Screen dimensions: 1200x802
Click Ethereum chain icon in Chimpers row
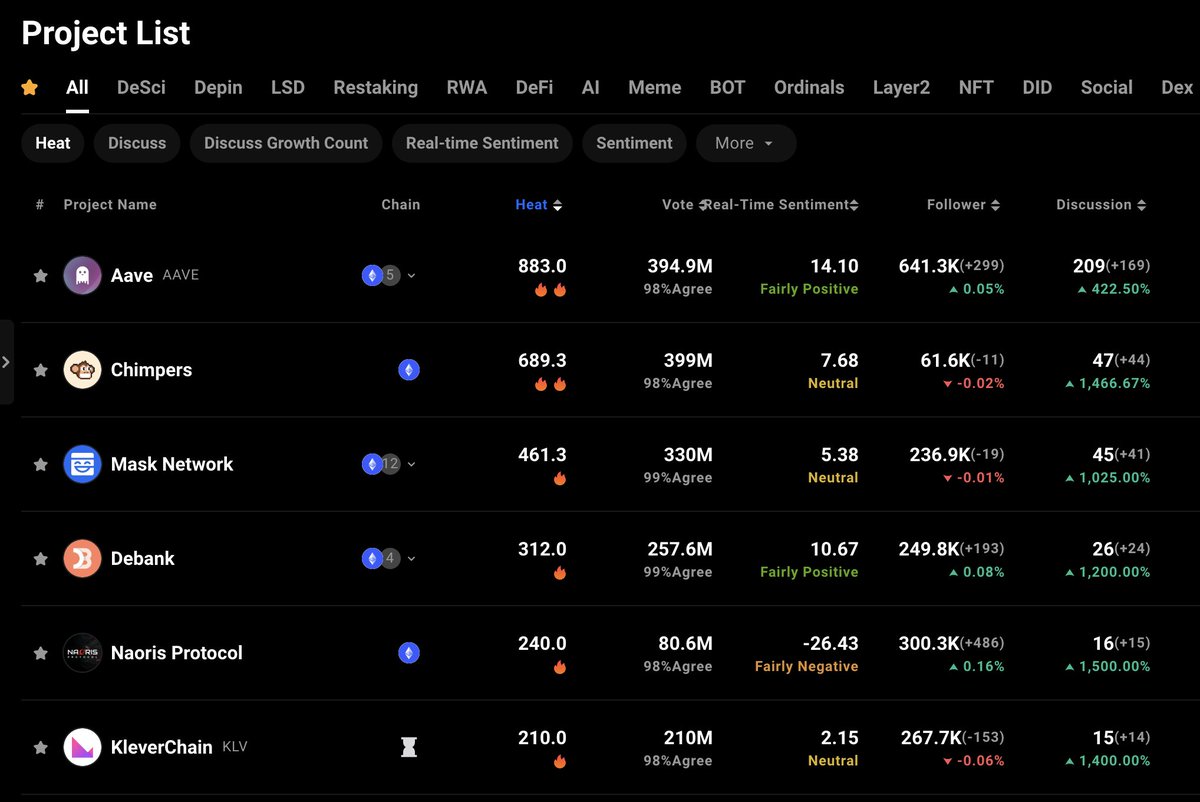pos(409,370)
